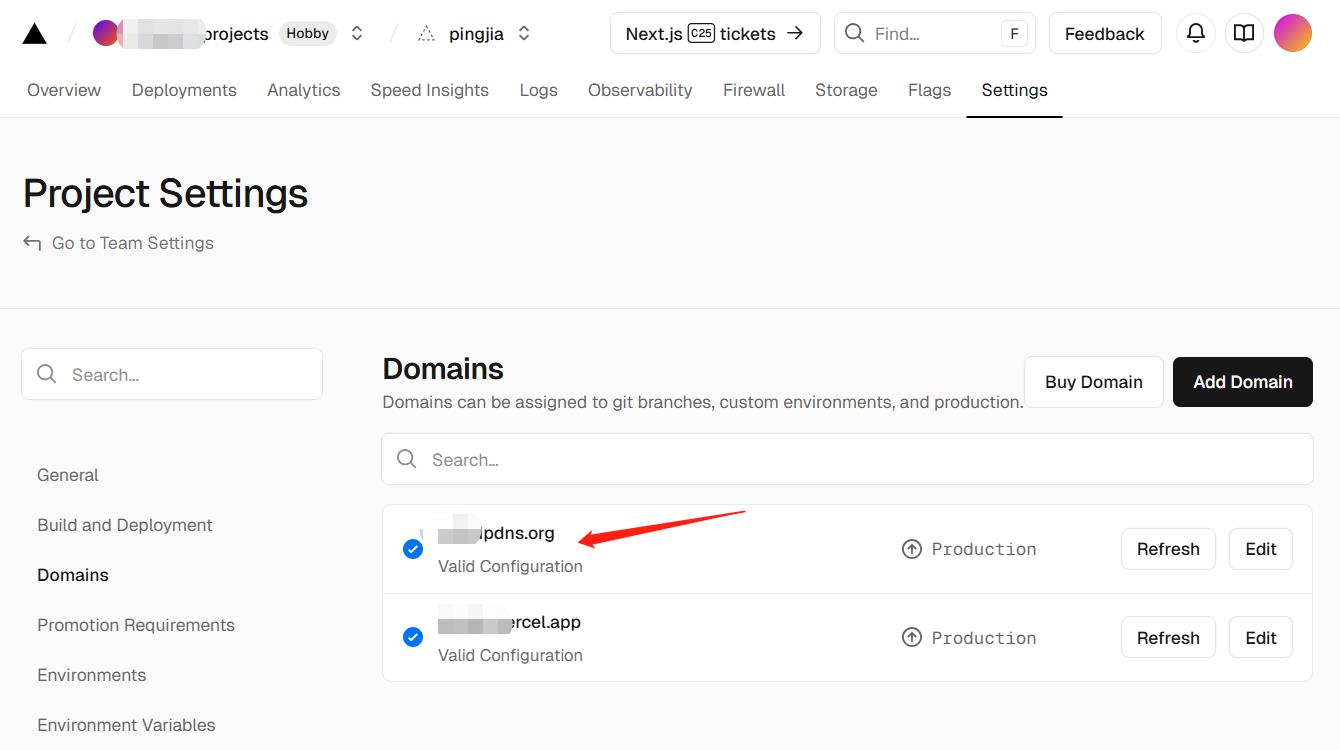This screenshot has width=1340, height=750.
Task: Click the pingjia project triangle icon
Action: [427, 34]
